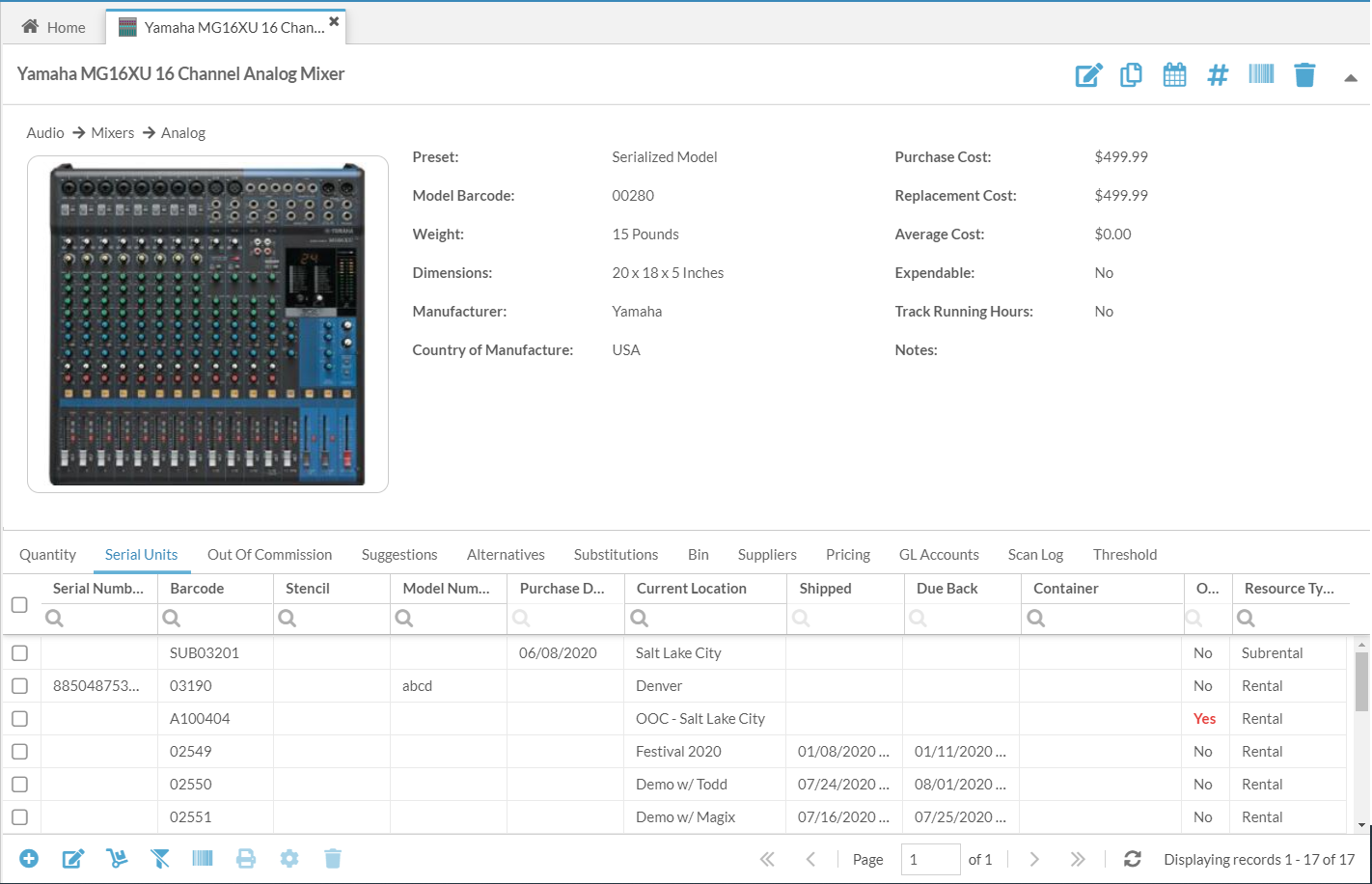The width and height of the screenshot is (1372, 884).
Task: Go to next page arrow
Action: pos(1034,859)
